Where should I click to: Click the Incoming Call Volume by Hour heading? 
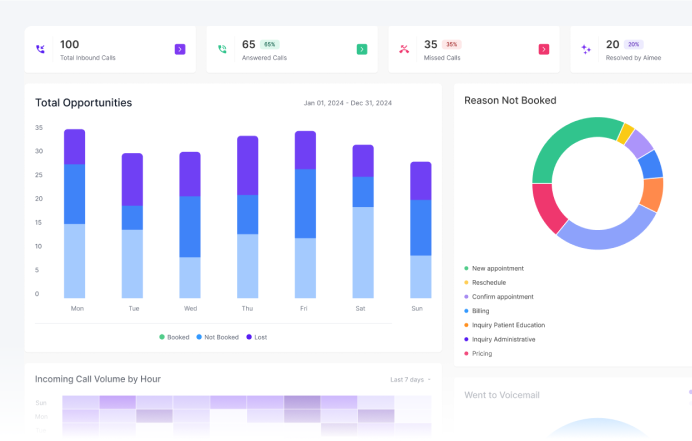98,379
